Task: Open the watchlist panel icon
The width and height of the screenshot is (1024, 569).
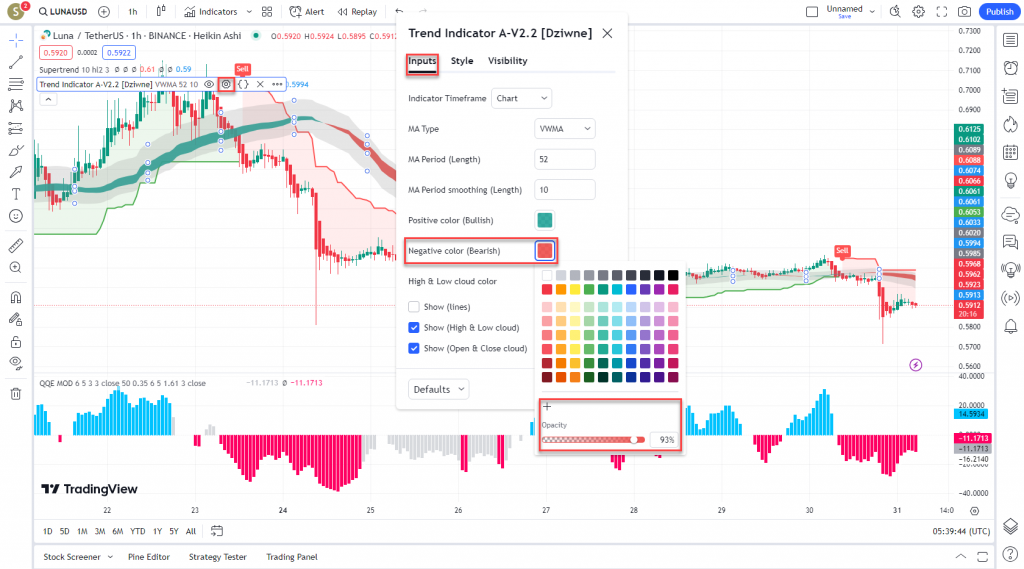Action: 1010,41
